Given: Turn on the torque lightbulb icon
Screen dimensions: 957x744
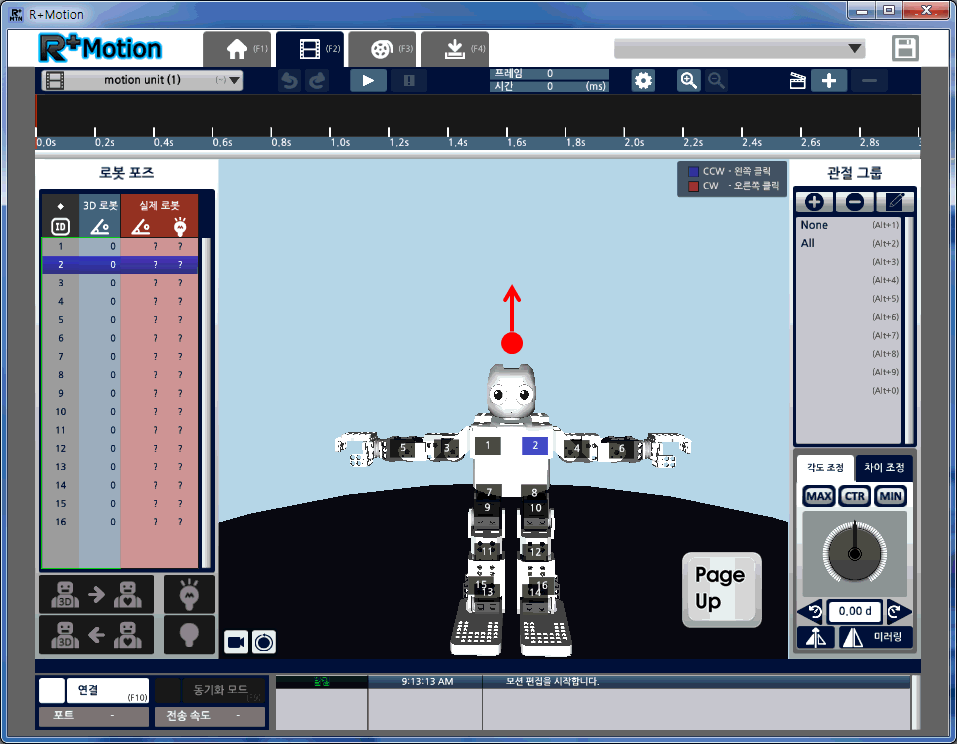Looking at the screenshot, I should click(x=189, y=593).
